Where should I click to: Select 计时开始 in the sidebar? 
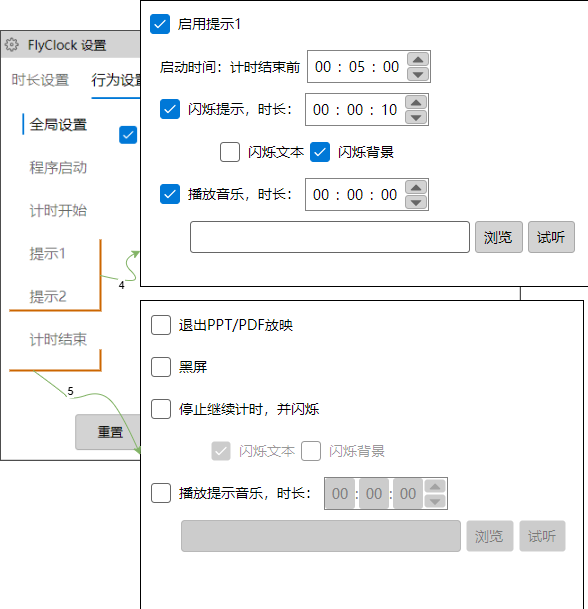tap(58, 211)
